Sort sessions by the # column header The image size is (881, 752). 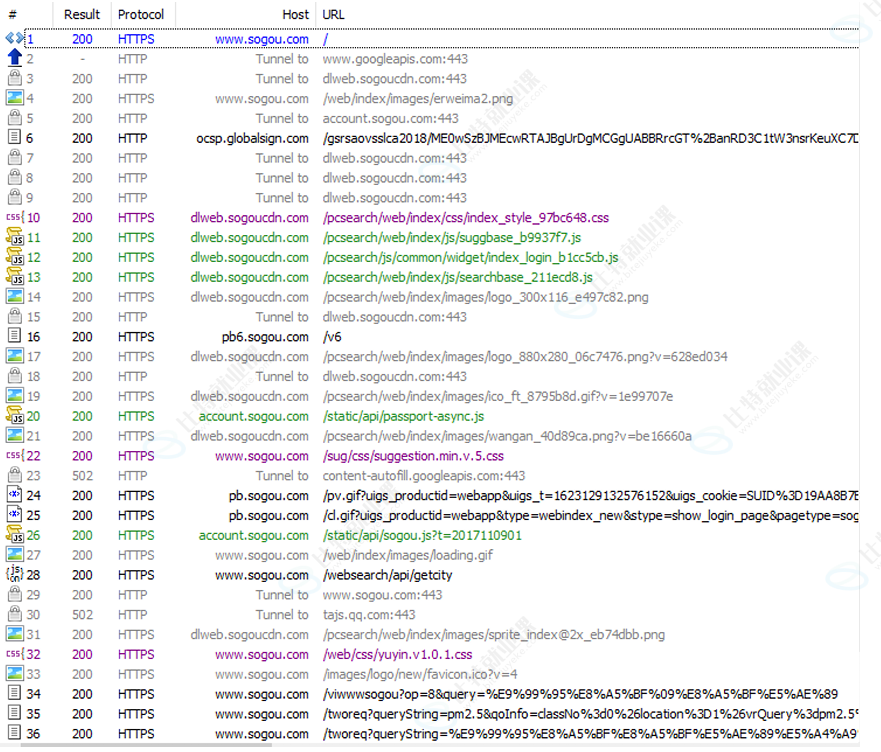tap(12, 15)
